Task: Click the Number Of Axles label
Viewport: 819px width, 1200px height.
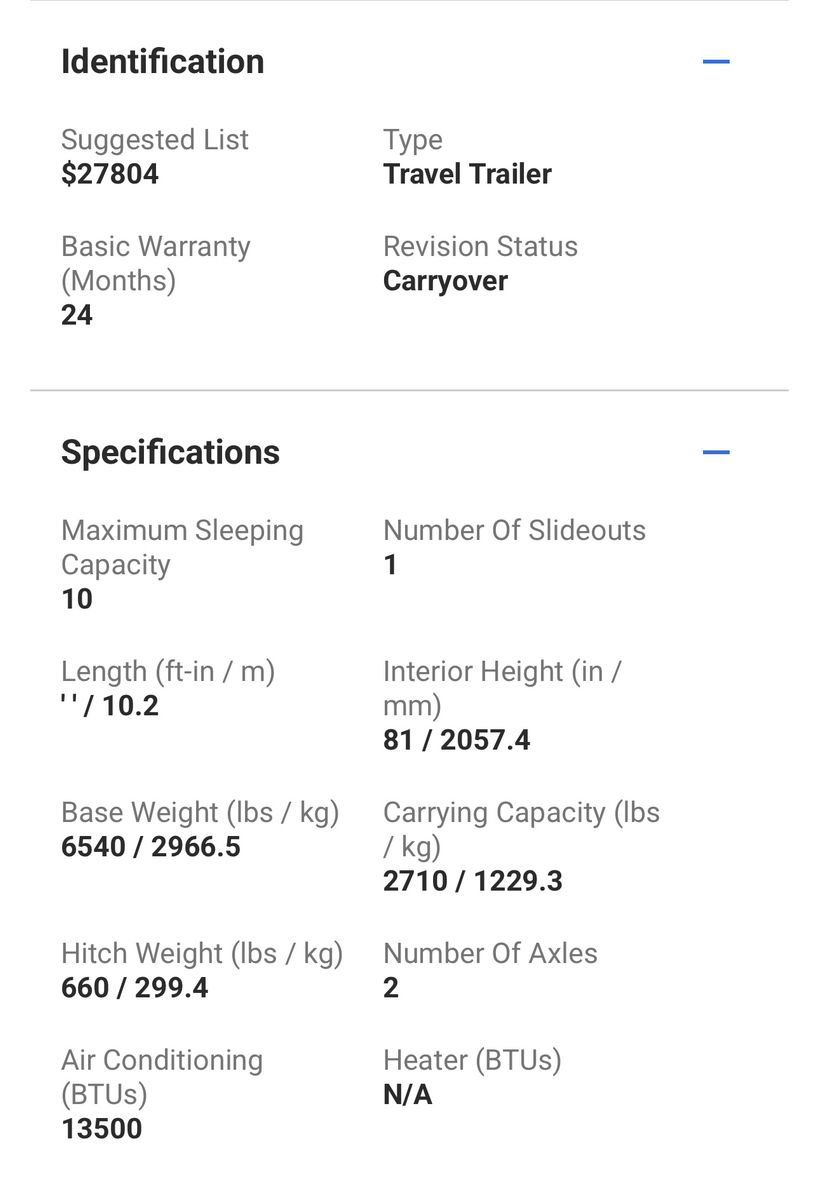Action: (490, 953)
